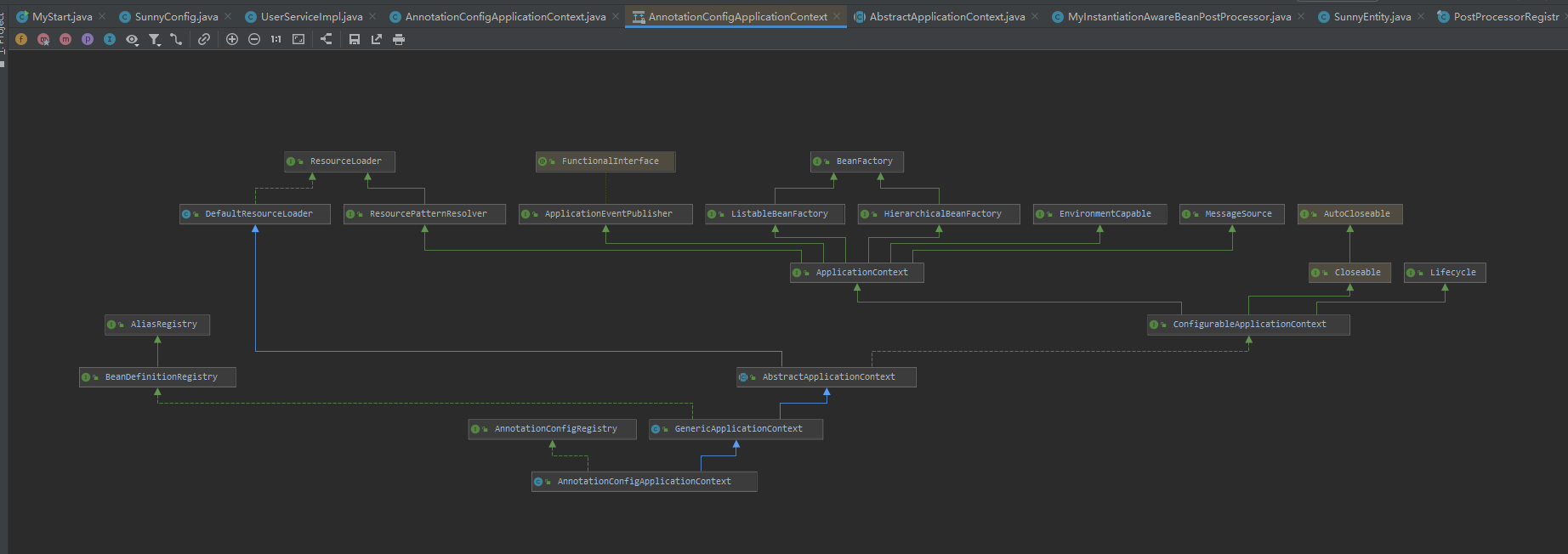The height and width of the screenshot is (554, 1568).
Task: Select the BeanDefinitionRegistry node
Action: [x=157, y=377]
